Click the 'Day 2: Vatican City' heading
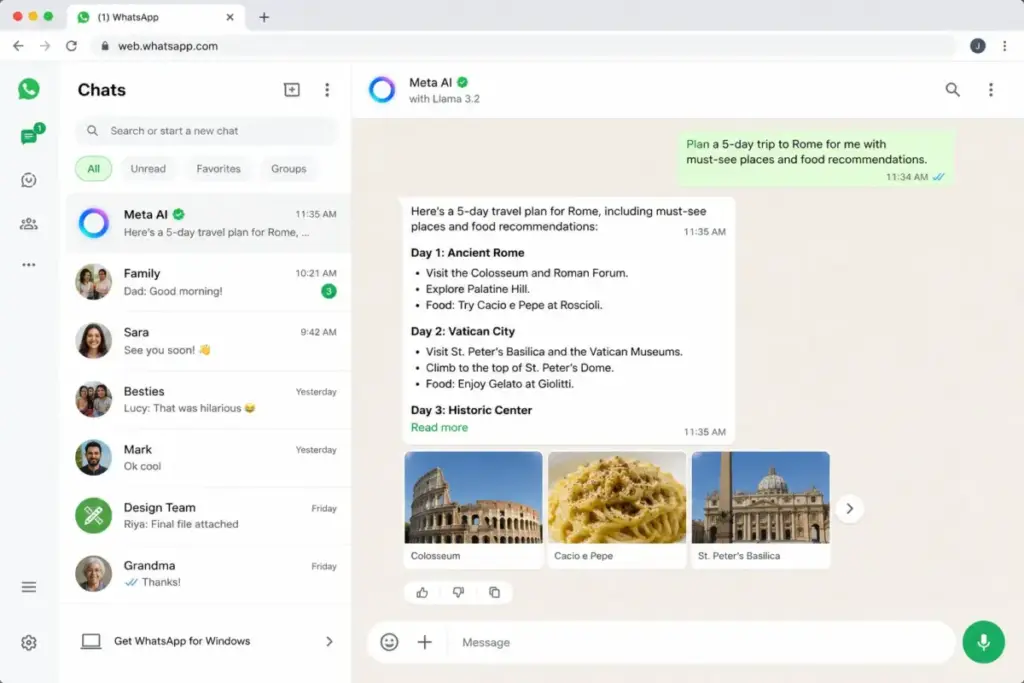1024x683 pixels. point(462,331)
